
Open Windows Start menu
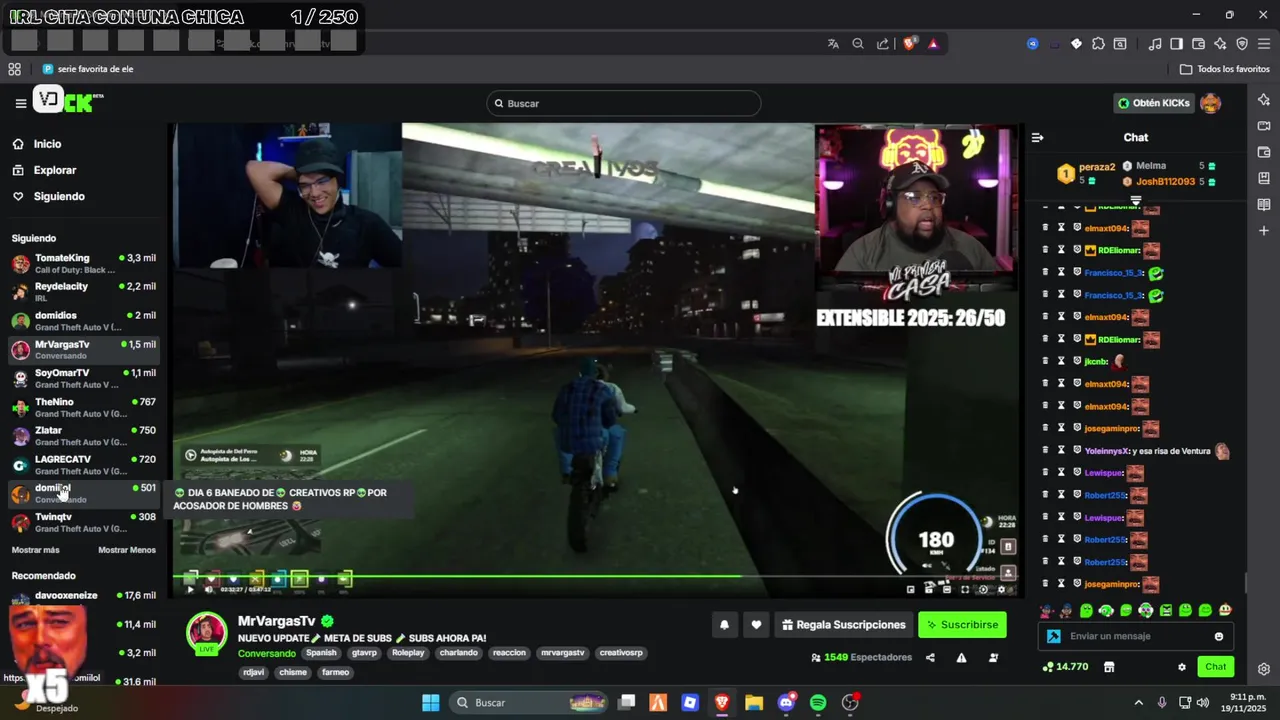[431, 703]
